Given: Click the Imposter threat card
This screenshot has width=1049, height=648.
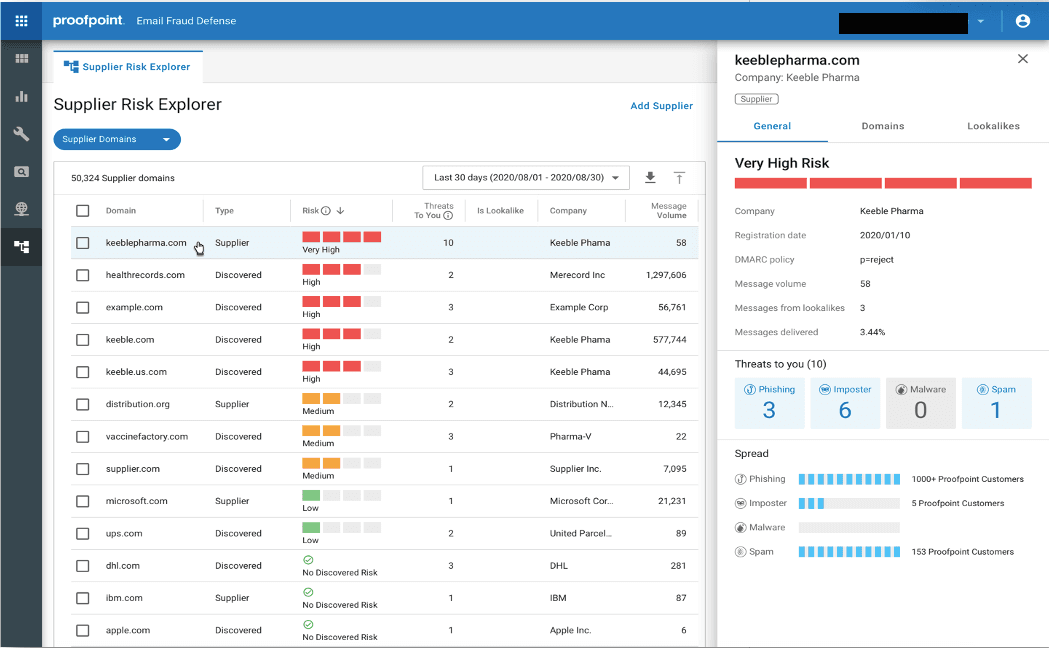Looking at the screenshot, I should click(845, 403).
